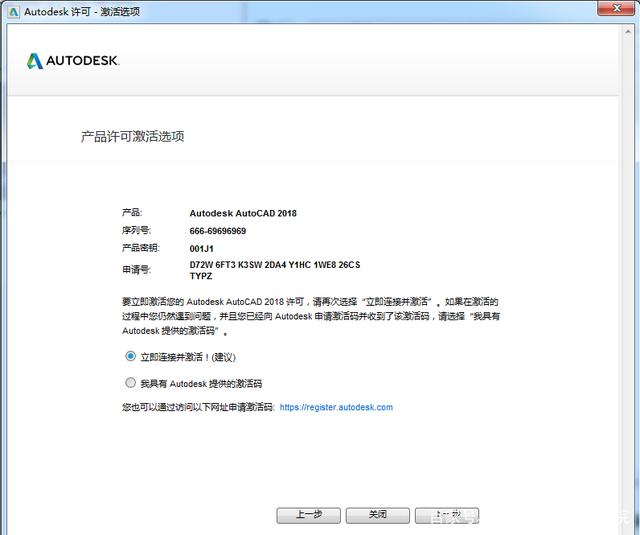Select "我具有 Autodesk 提供的激活码" radio option
Viewport: 640px width, 535px height.
130,383
